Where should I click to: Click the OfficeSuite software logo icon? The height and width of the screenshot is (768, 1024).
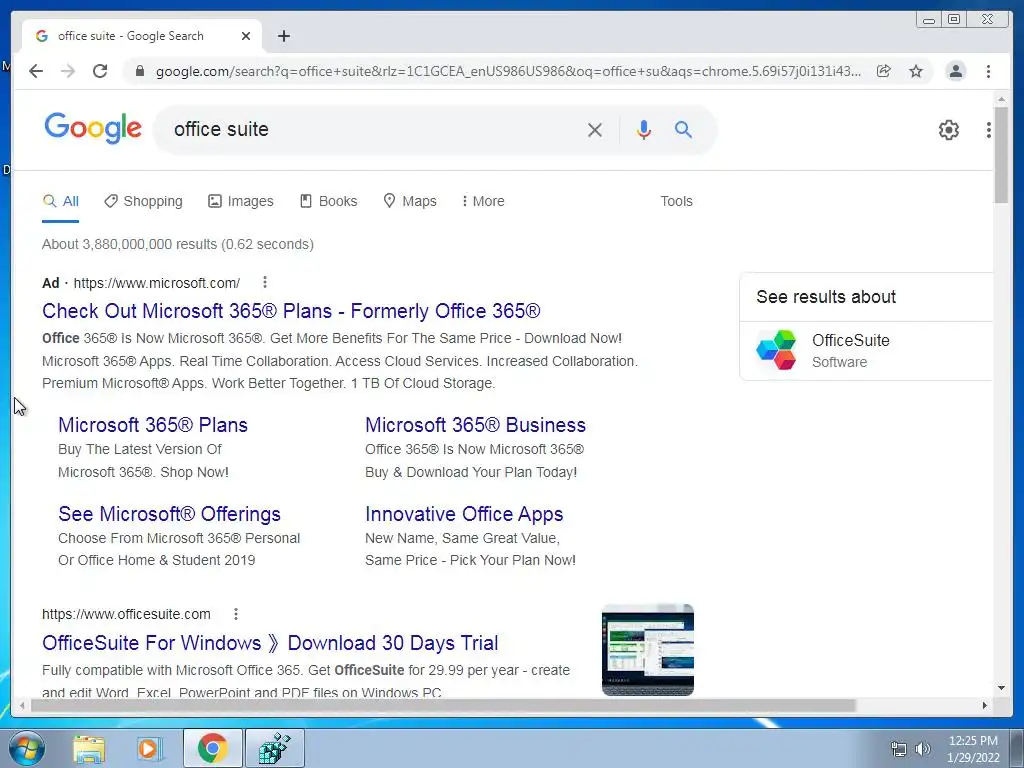(776, 350)
